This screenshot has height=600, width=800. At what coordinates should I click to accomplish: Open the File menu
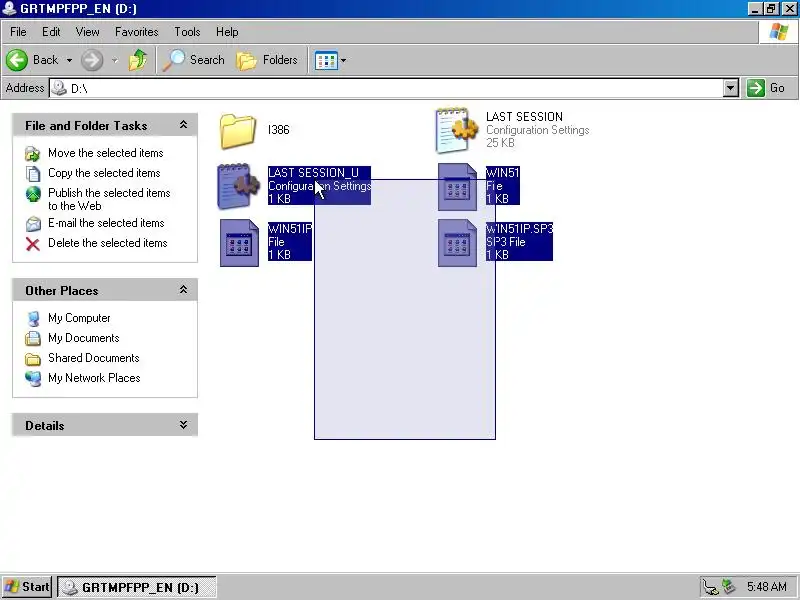[18, 32]
